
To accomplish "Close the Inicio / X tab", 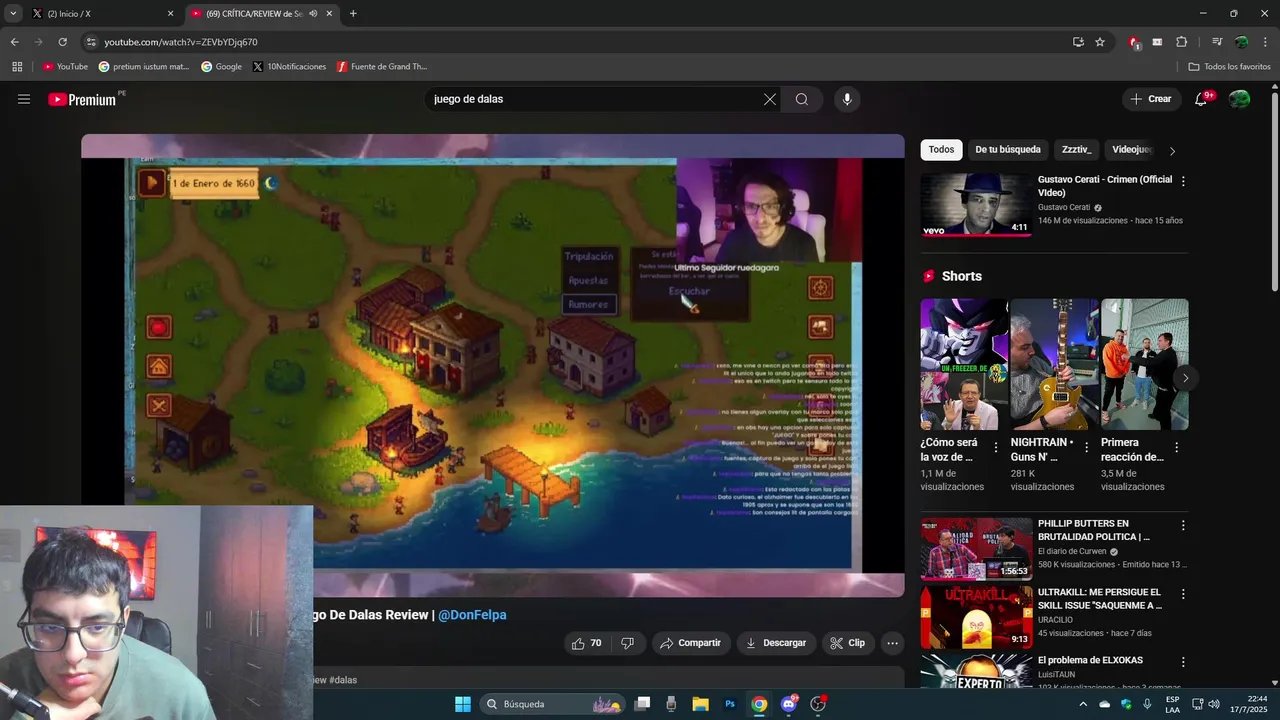I will click(170, 14).
